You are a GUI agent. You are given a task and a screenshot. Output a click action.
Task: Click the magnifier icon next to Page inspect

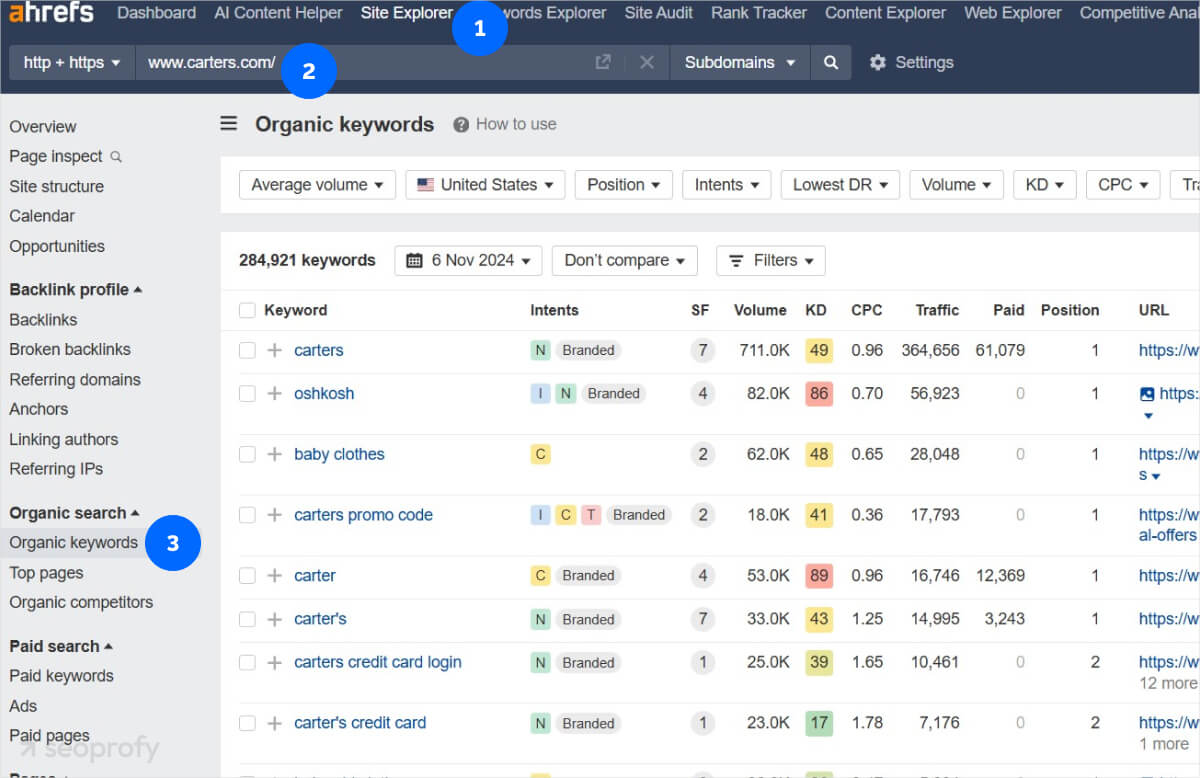[x=116, y=157]
